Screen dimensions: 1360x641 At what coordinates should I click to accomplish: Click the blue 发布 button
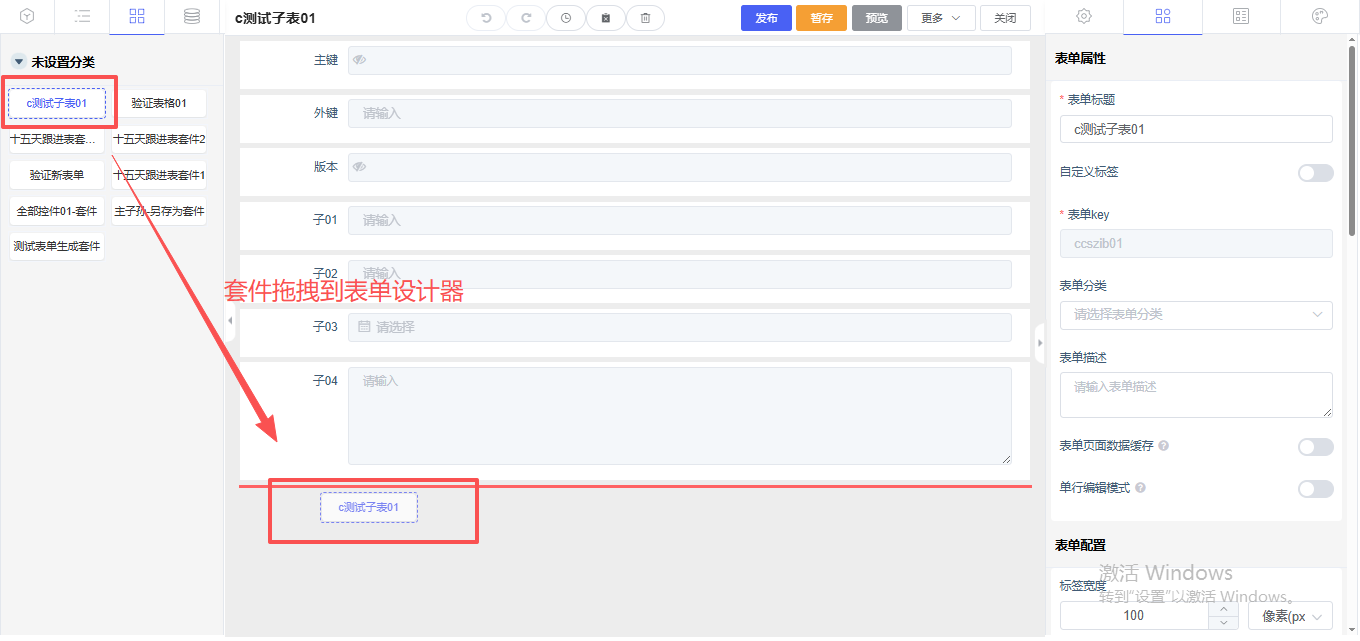click(x=766, y=18)
